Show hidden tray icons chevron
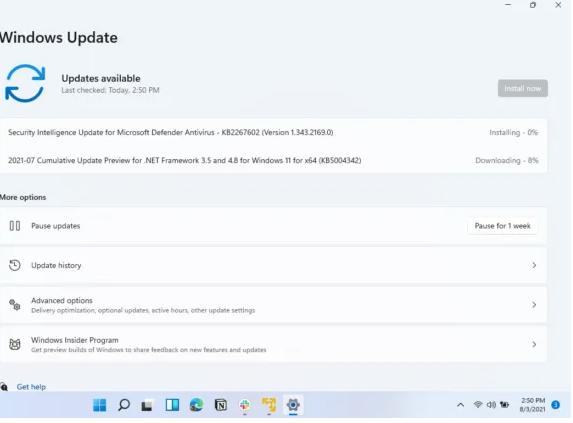The width and height of the screenshot is (573, 423). [460, 405]
